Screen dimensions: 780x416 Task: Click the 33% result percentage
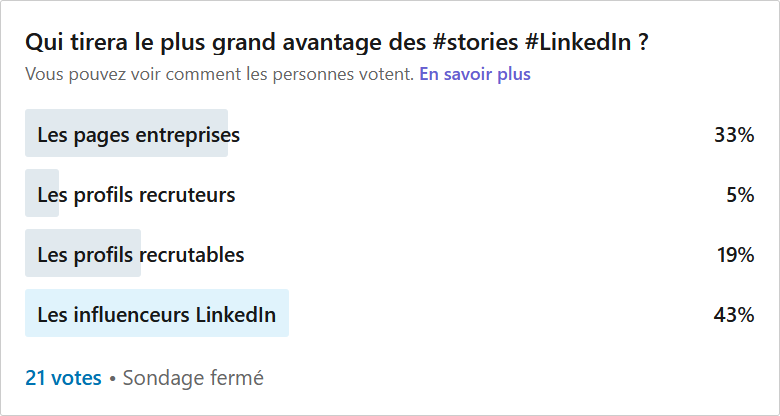(x=733, y=135)
